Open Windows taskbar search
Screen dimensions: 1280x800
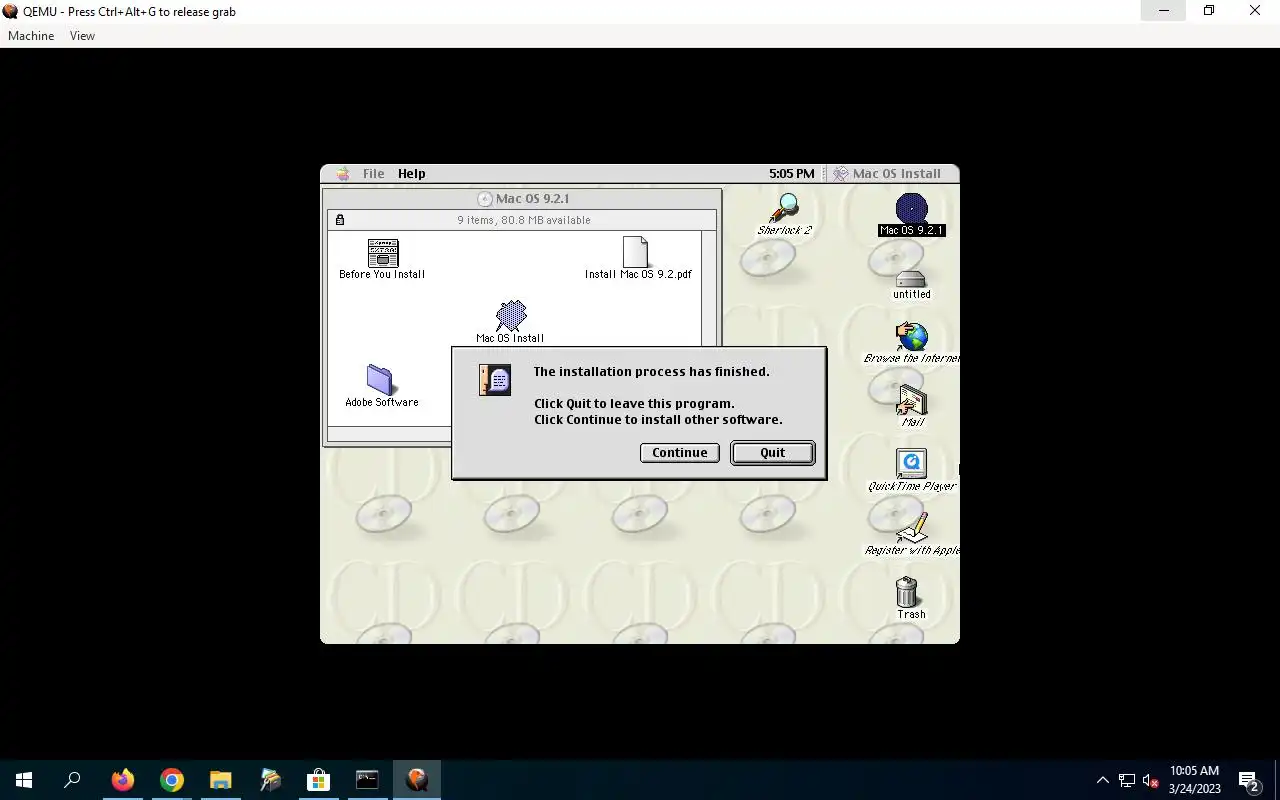72,780
